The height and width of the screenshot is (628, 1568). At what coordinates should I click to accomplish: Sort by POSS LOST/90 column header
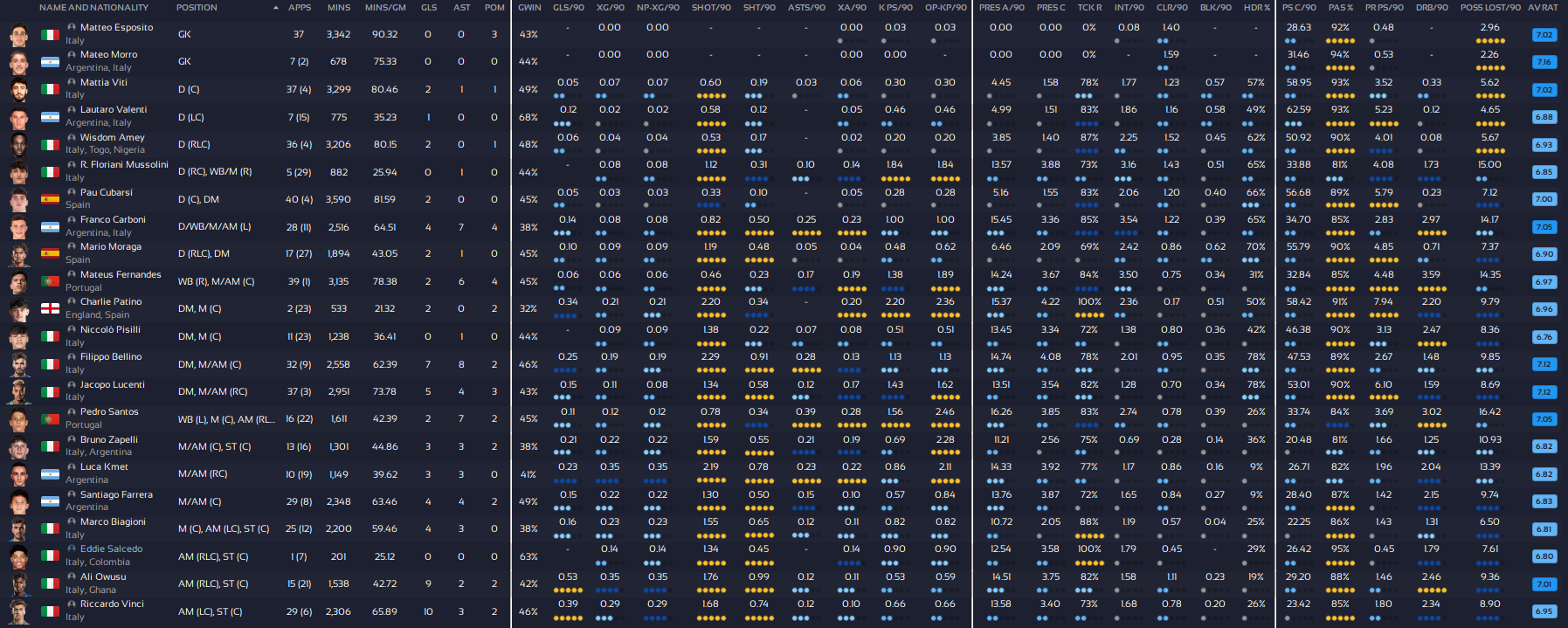point(1490,8)
